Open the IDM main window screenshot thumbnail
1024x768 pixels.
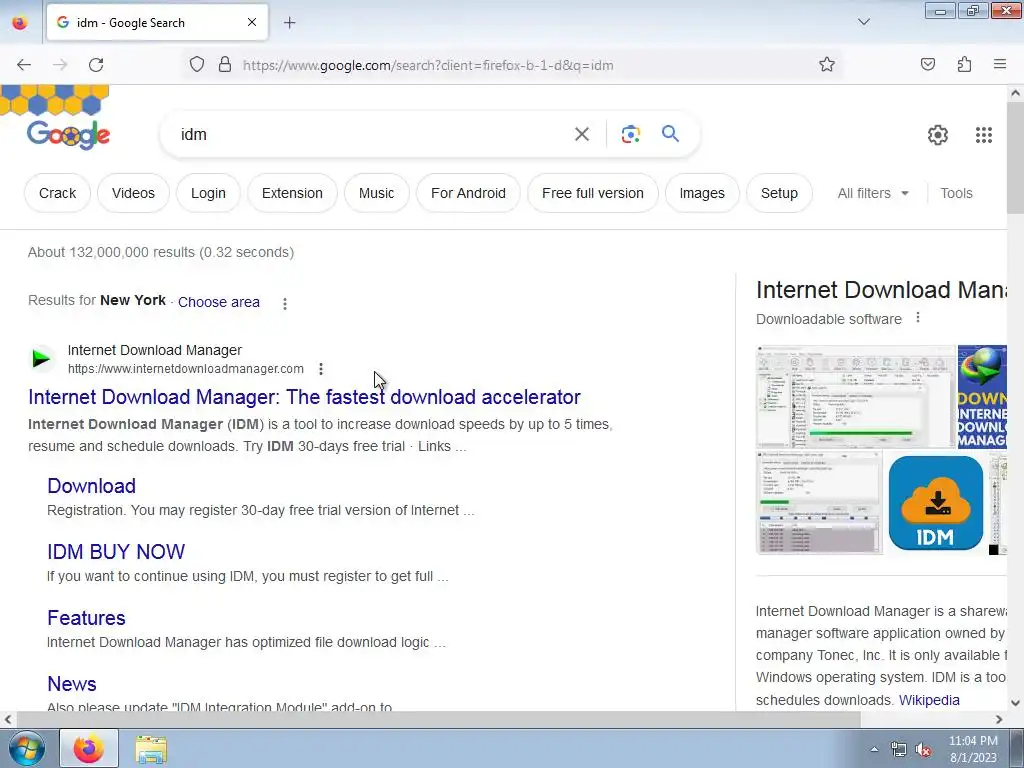pos(856,396)
